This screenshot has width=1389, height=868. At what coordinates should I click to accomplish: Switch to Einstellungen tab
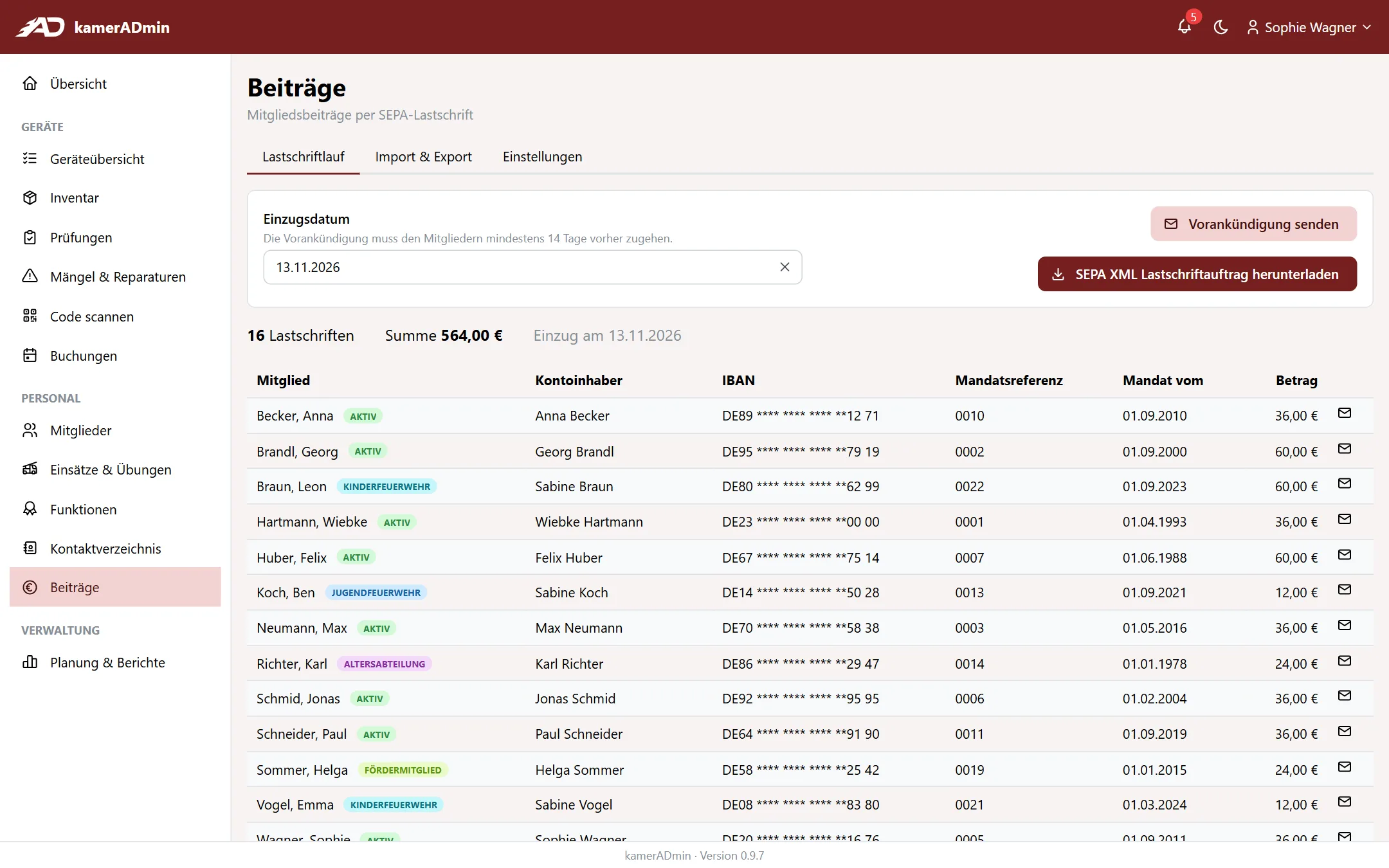coord(542,157)
